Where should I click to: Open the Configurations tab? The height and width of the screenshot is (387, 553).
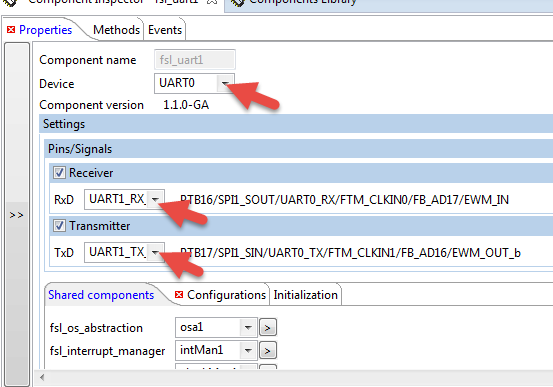coord(226,295)
